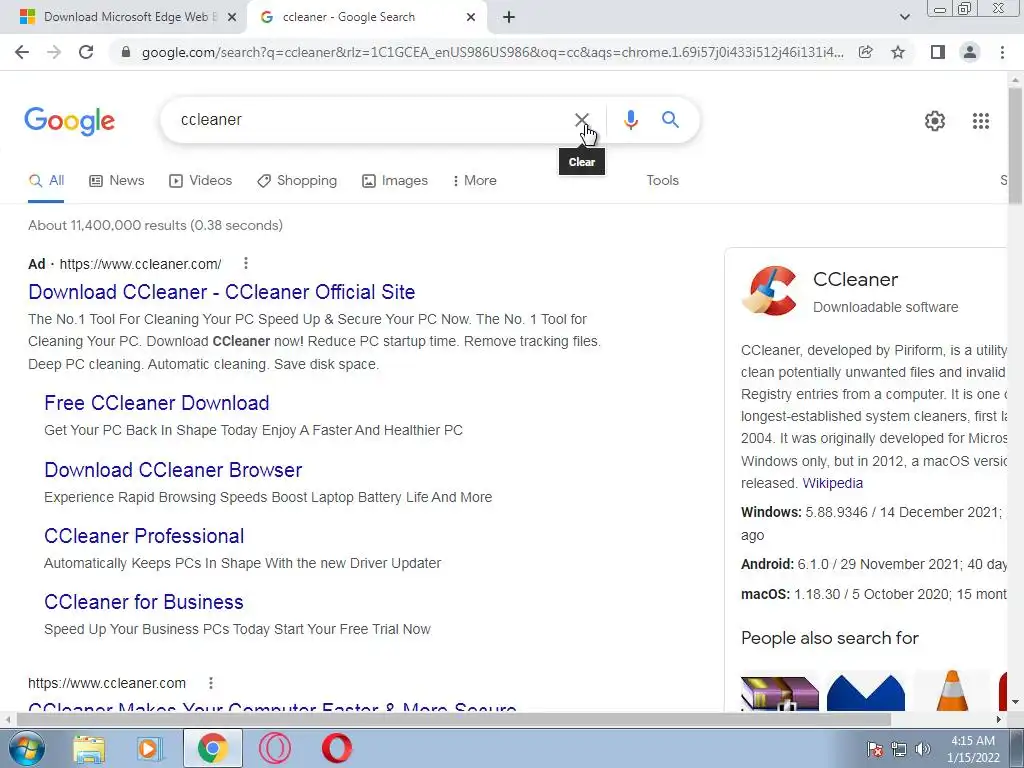Click the People also search for heading
Image resolution: width=1024 pixels, height=768 pixels.
[829, 638]
